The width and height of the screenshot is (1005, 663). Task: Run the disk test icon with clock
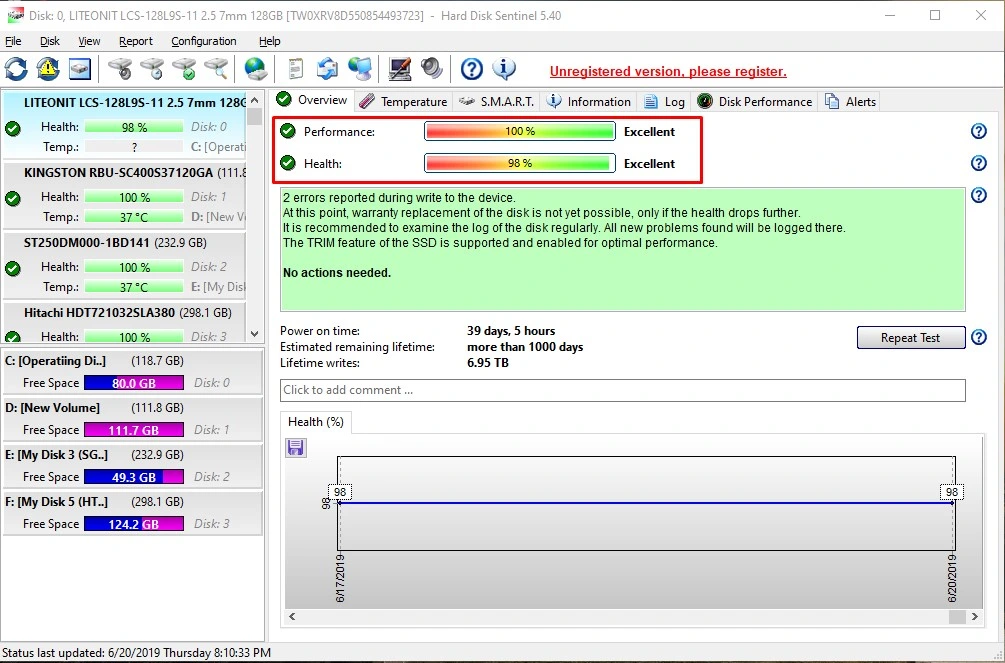[x=153, y=69]
